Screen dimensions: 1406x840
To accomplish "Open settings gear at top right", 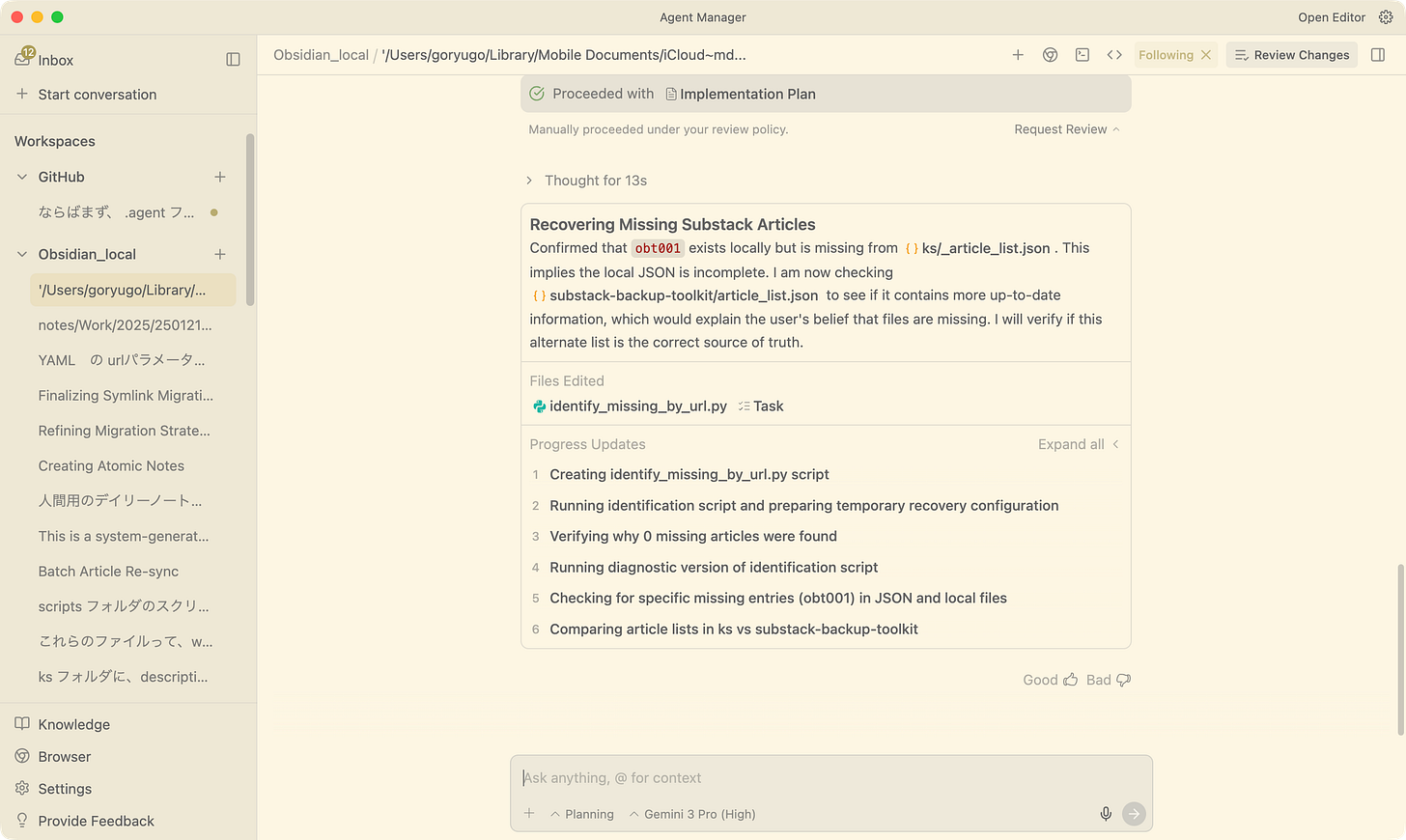I will point(1386,17).
